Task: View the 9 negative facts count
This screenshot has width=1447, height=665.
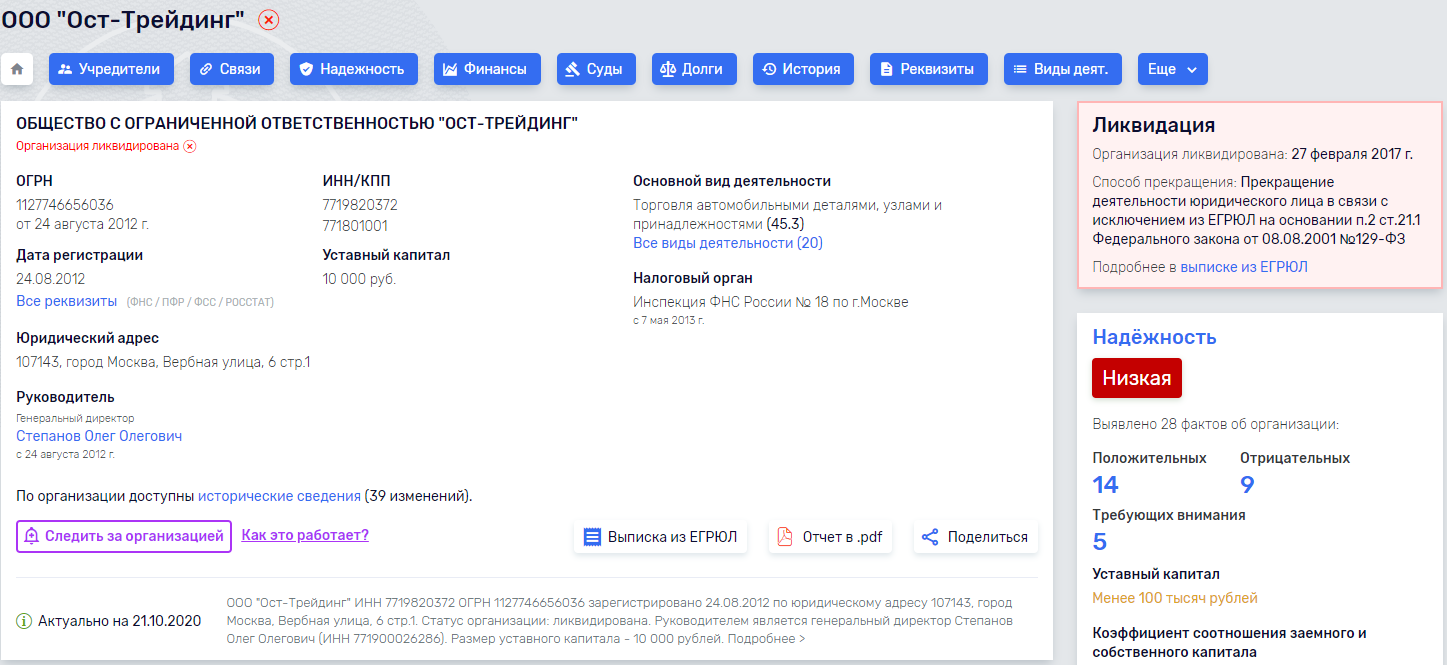Action: [x=1247, y=485]
